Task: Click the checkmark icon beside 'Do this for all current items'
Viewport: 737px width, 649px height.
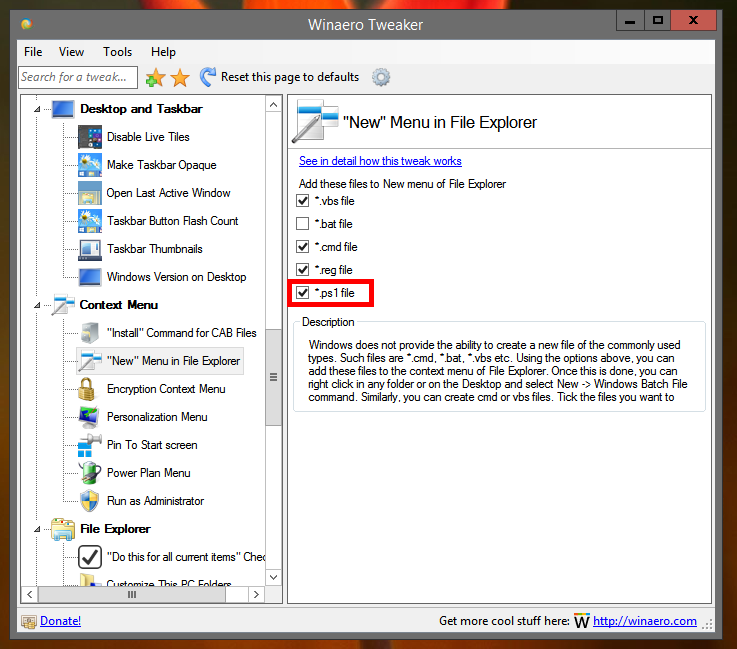Action: (90, 557)
